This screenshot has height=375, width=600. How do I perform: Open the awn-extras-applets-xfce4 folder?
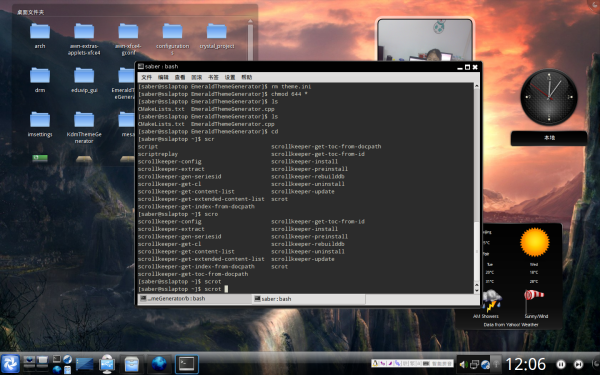(84, 39)
